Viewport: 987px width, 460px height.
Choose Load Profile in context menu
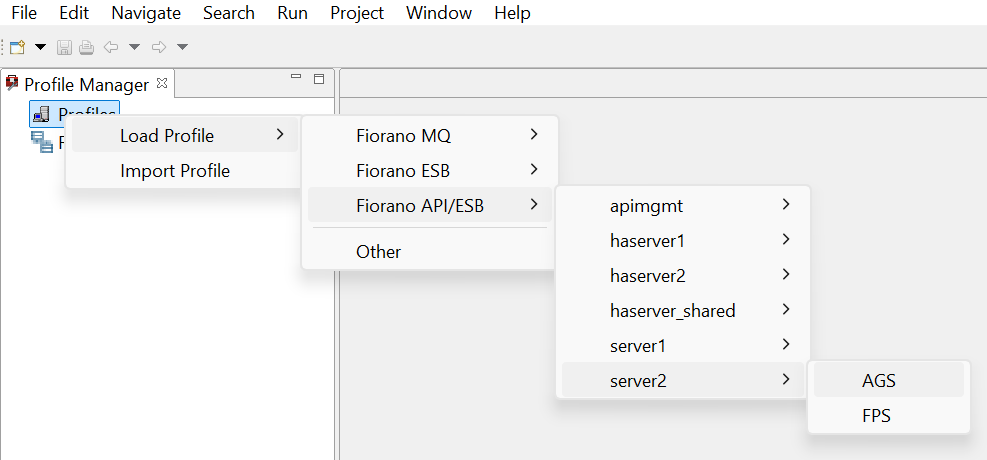click(184, 135)
